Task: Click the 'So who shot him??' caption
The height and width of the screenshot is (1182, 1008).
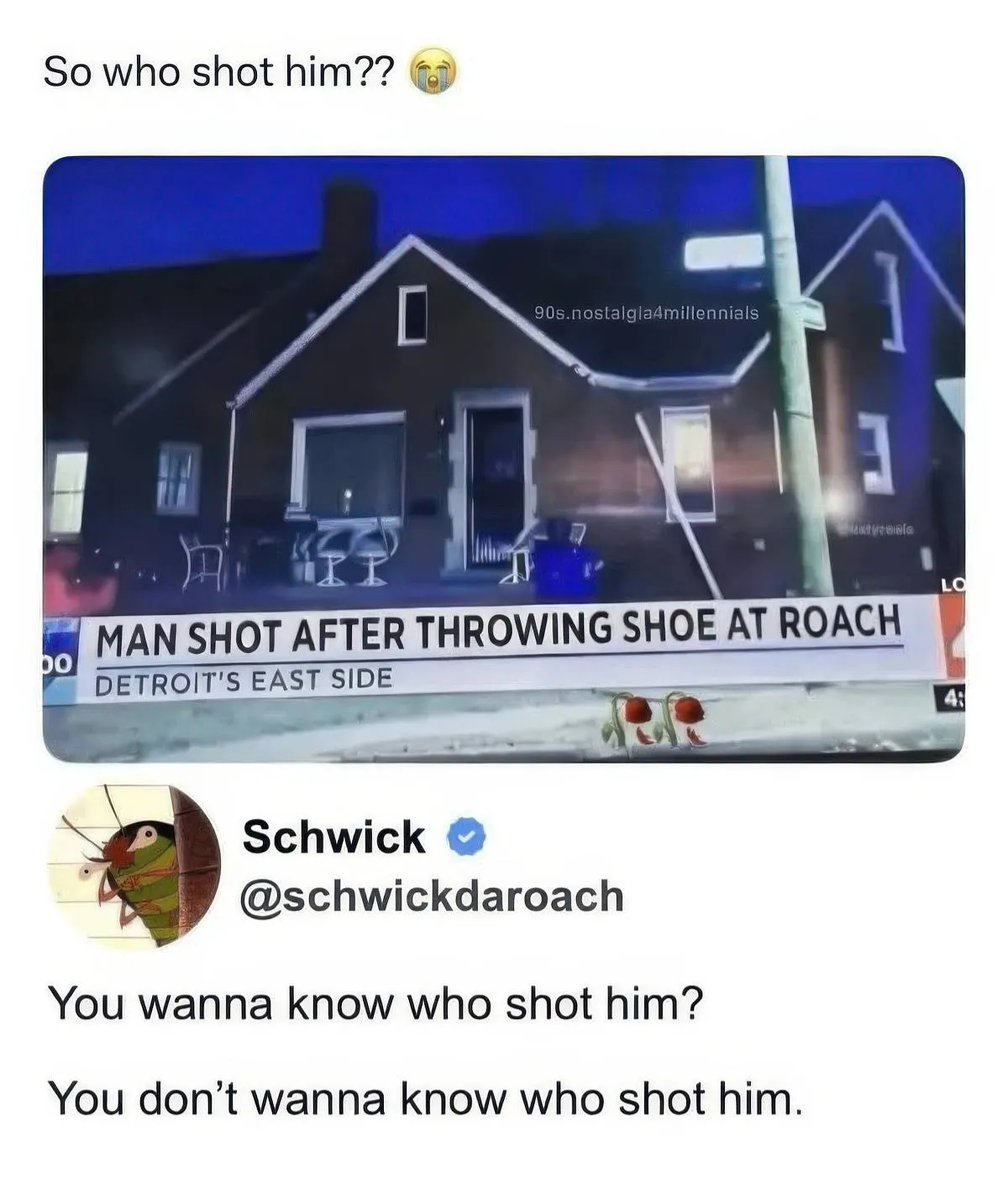Action: [x=218, y=71]
